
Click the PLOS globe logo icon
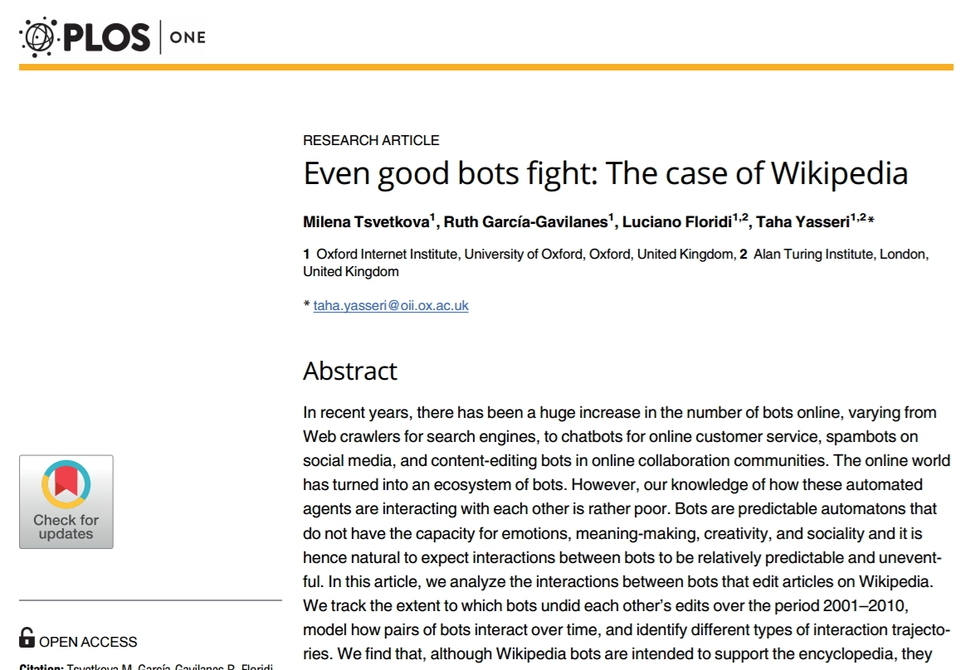(39, 37)
